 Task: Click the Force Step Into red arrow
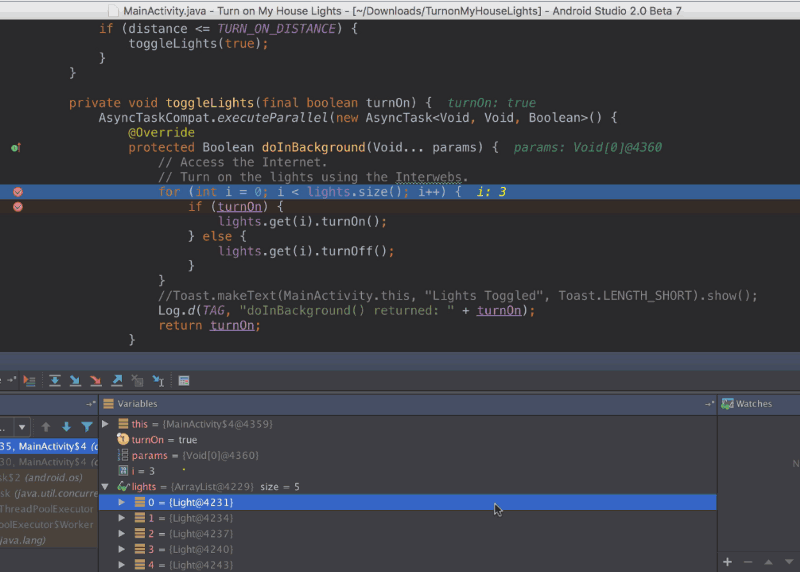pyautogui.click(x=96, y=381)
